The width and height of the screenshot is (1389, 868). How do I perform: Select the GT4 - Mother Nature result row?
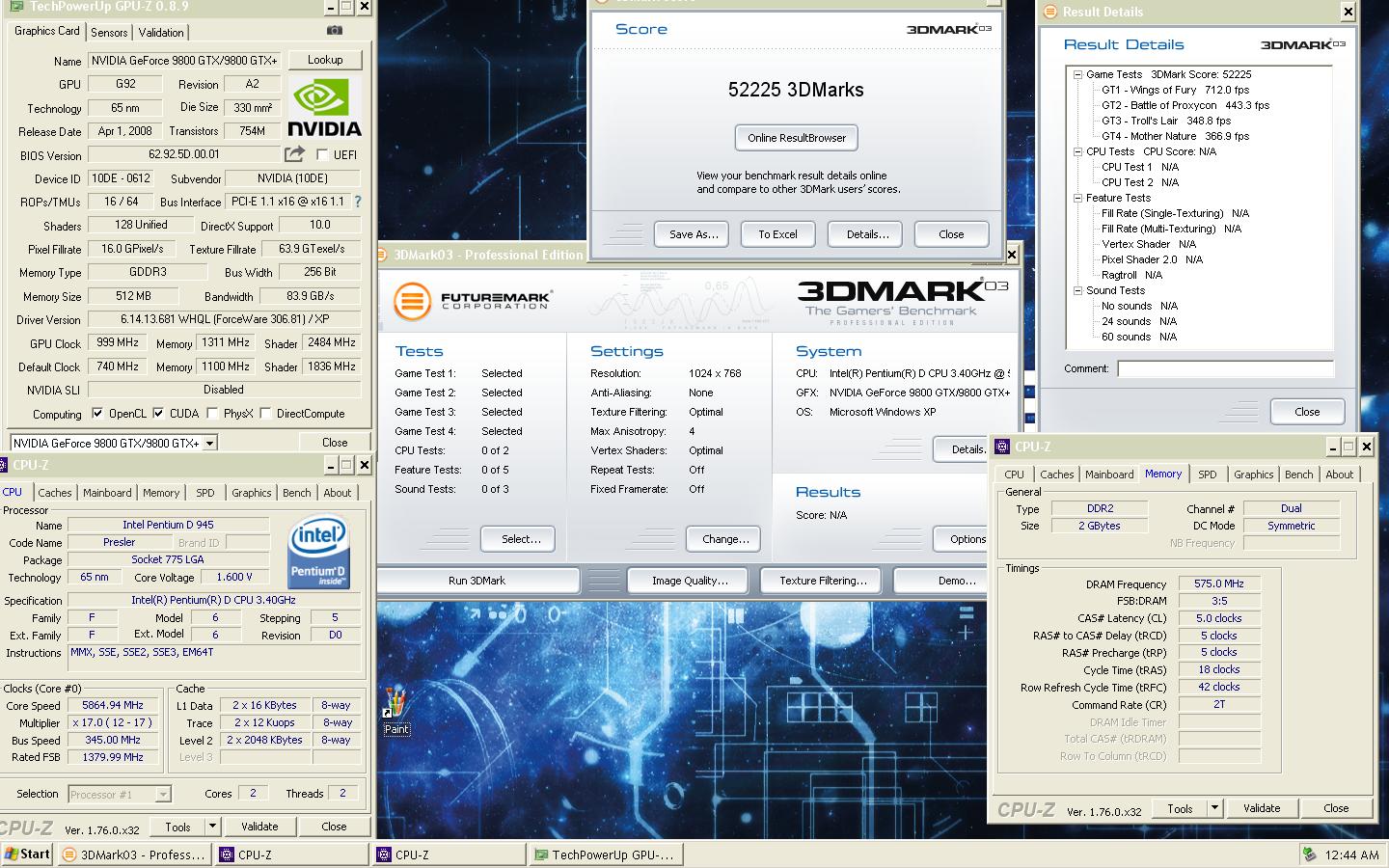tap(1175, 136)
